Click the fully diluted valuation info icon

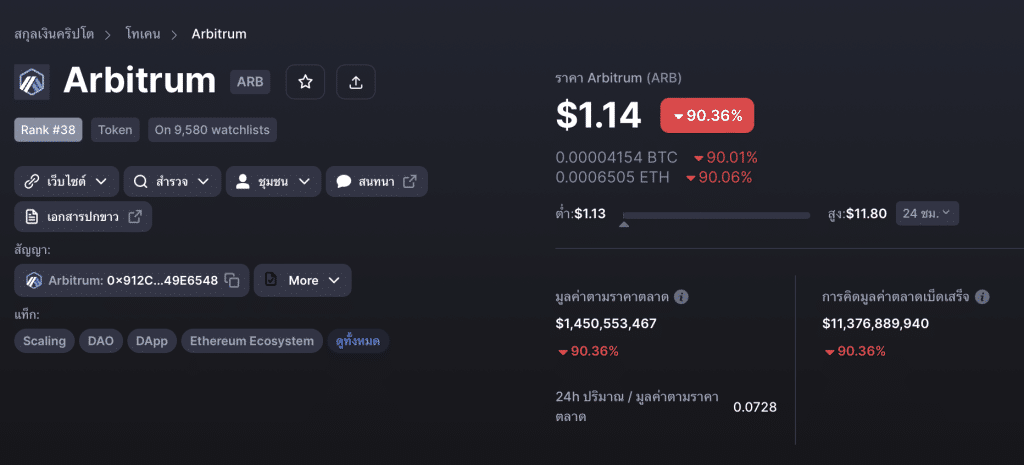coord(982,297)
